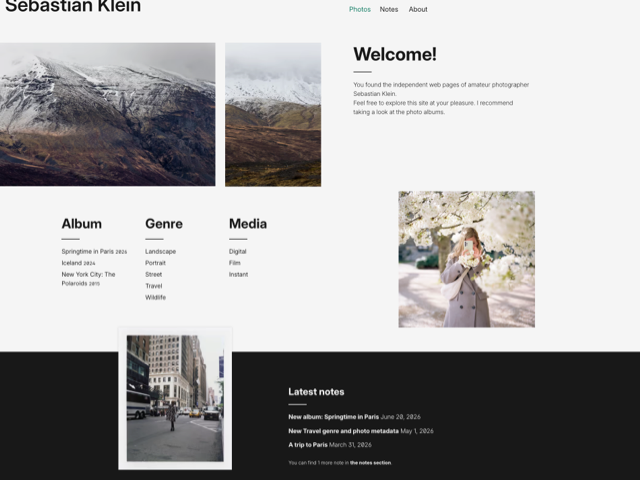Filter photos by Instant media

(238, 274)
